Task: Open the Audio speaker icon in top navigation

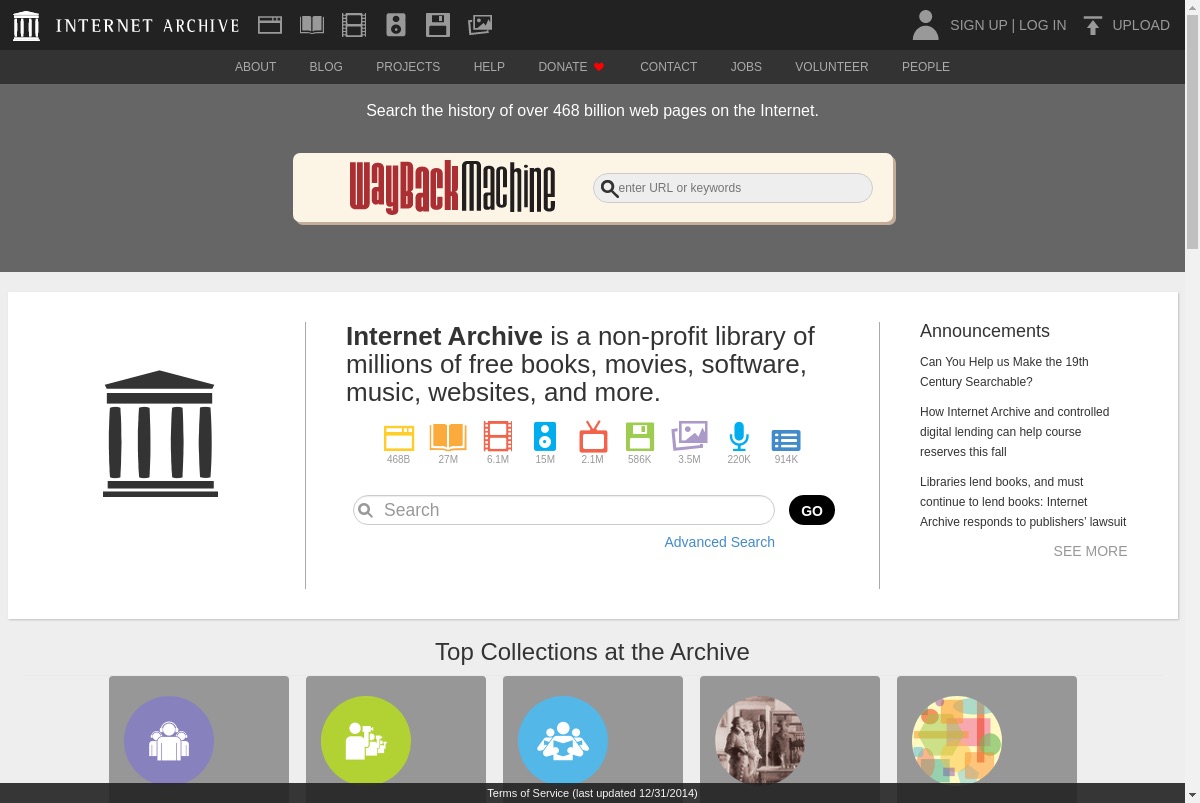Action: click(396, 25)
